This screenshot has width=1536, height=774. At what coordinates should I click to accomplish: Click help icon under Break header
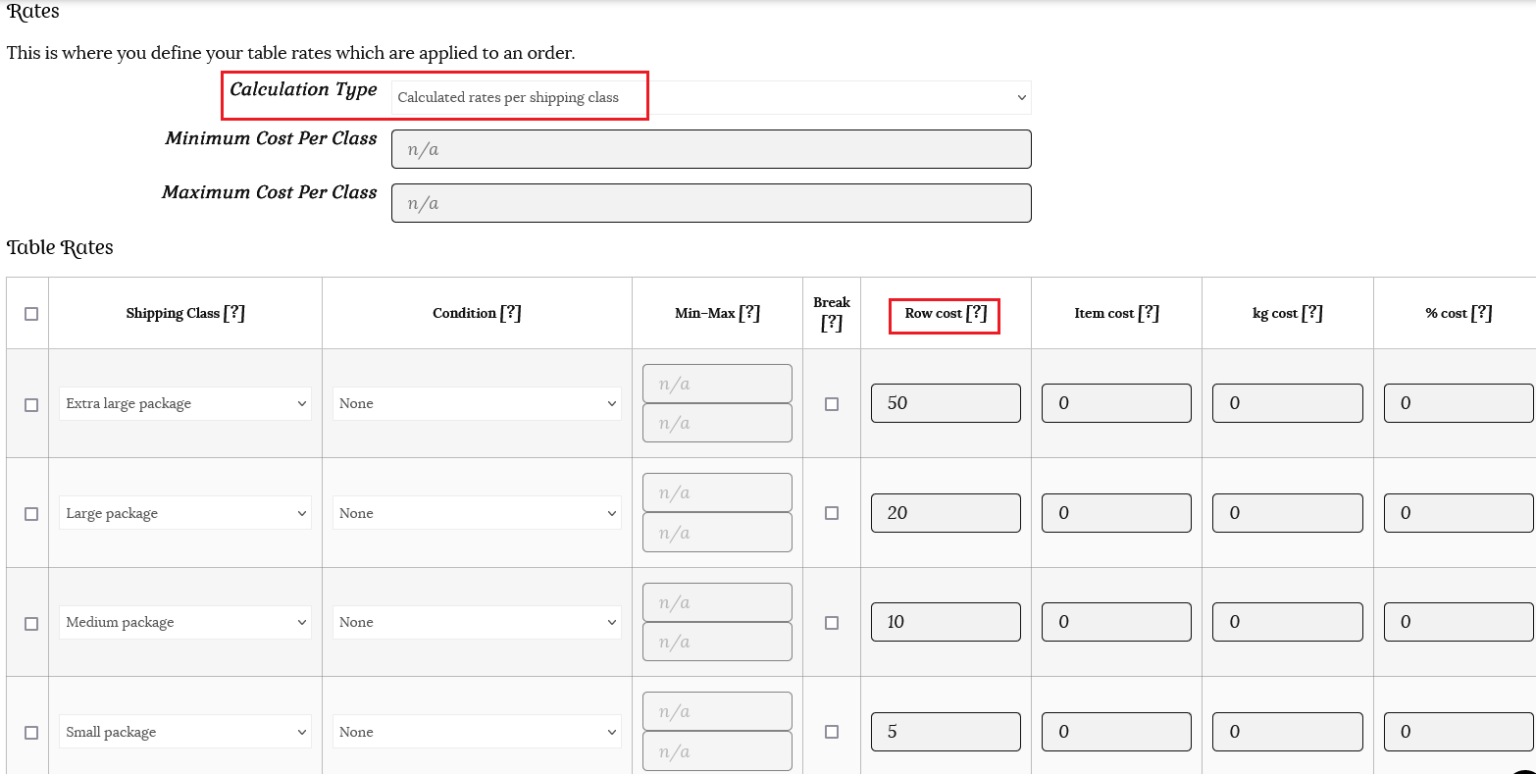[831, 323]
